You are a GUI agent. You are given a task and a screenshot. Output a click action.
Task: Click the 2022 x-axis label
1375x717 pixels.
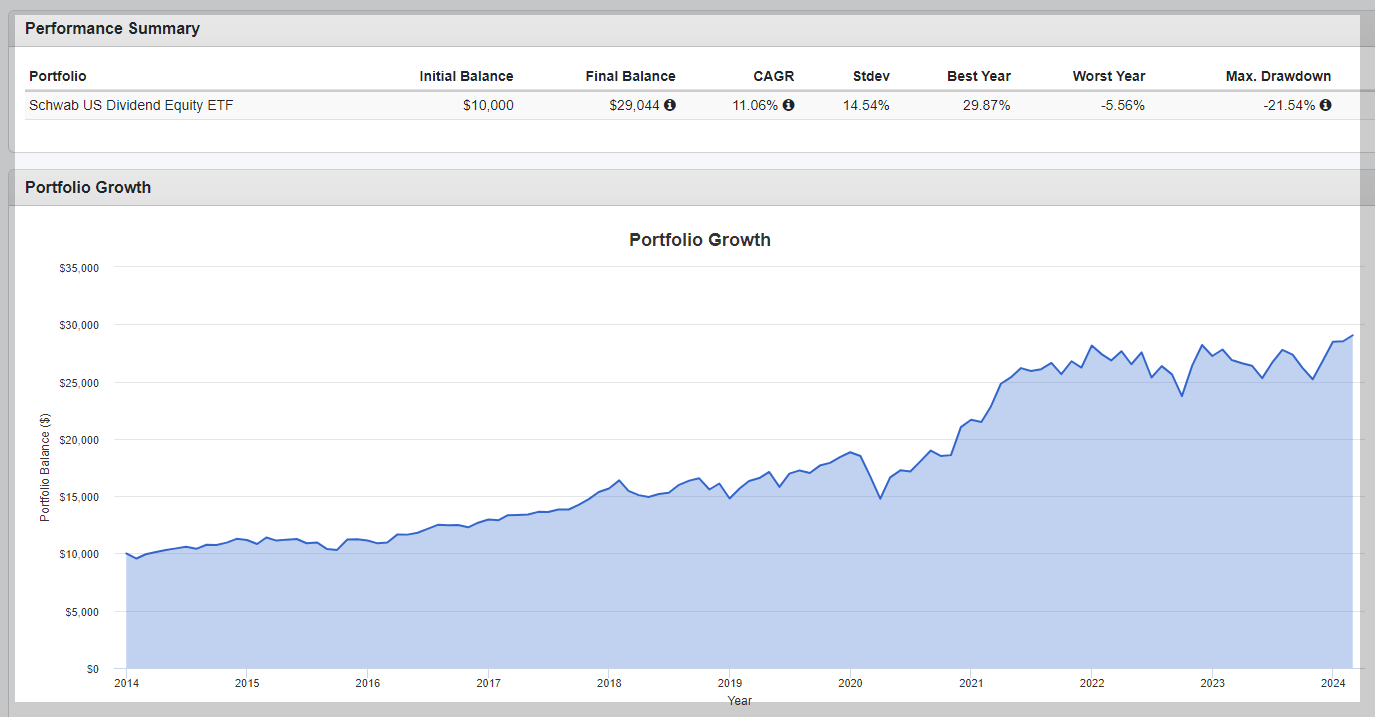point(1091,684)
